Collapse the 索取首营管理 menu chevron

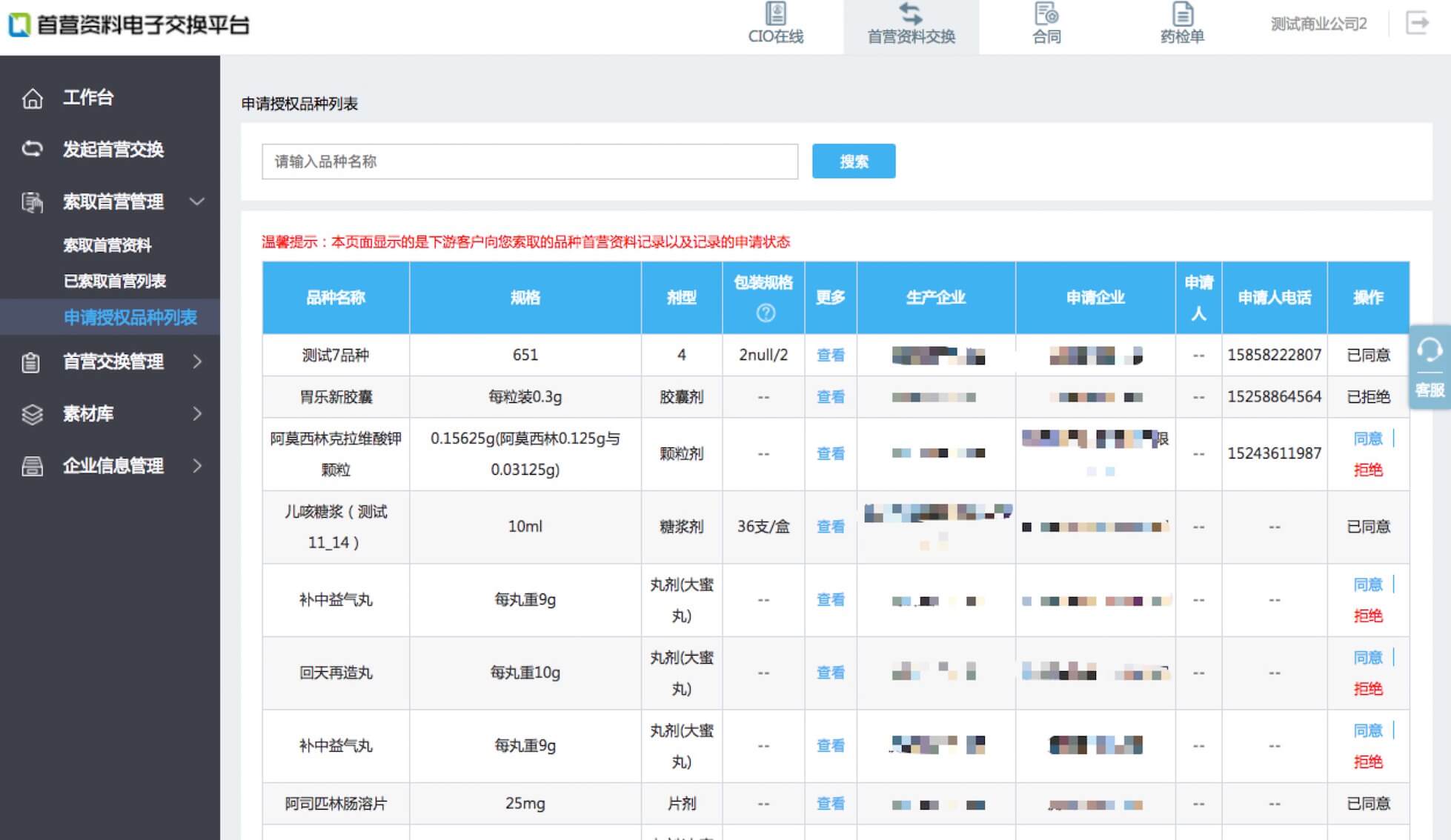[197, 201]
